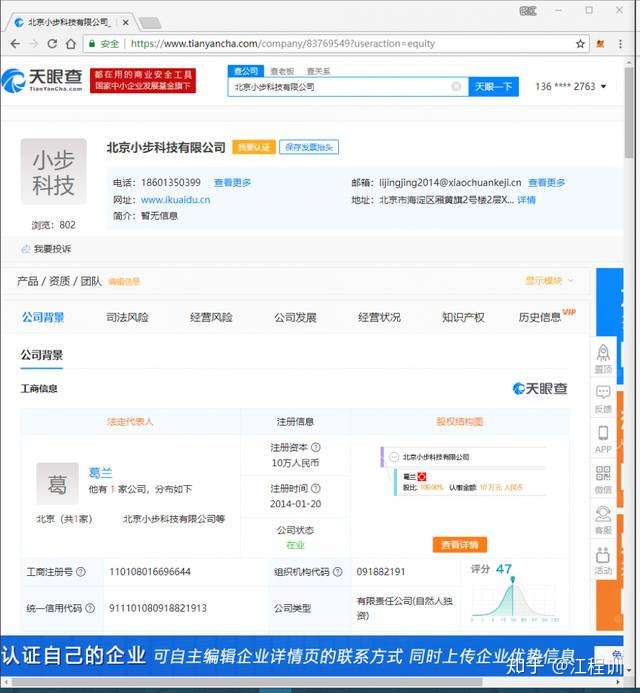
Task: Click the browser keyboard icon in title bar
Action: [x=528, y=11]
